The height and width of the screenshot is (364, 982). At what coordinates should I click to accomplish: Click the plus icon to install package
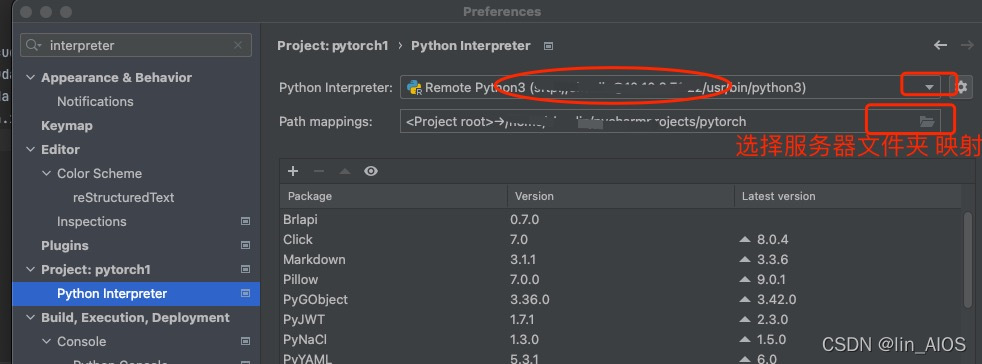click(292, 171)
